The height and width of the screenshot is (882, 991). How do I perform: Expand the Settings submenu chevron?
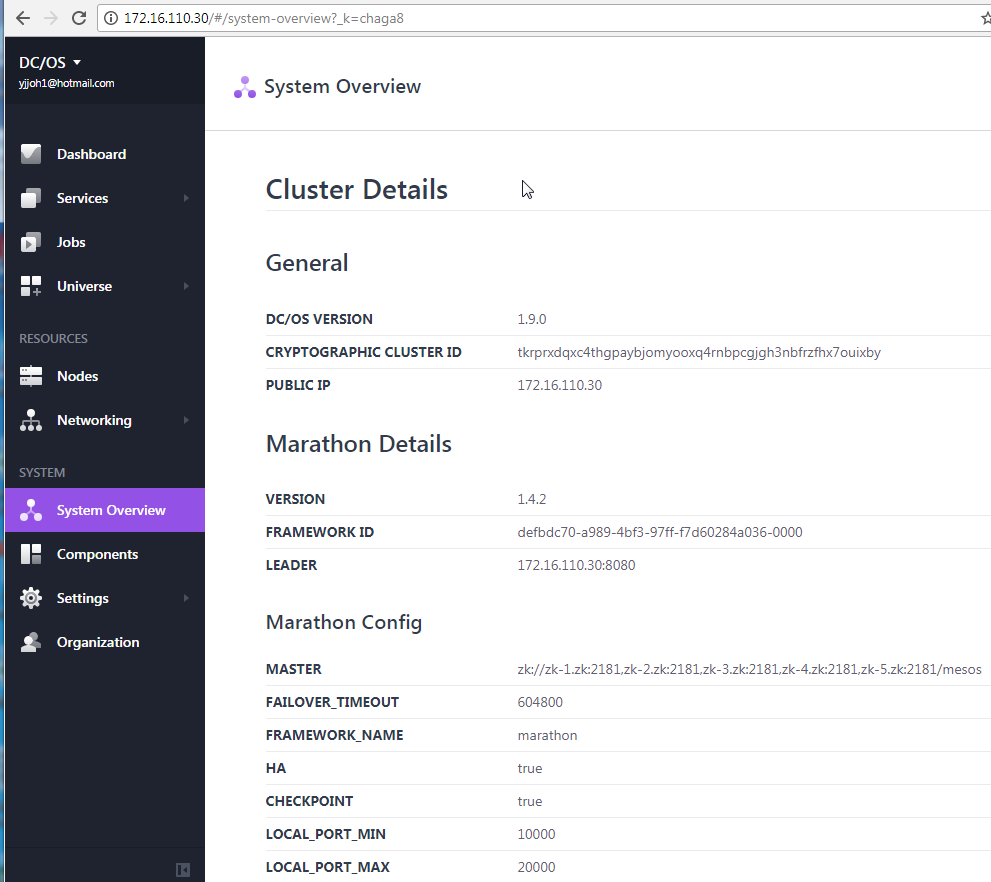[x=185, y=598]
